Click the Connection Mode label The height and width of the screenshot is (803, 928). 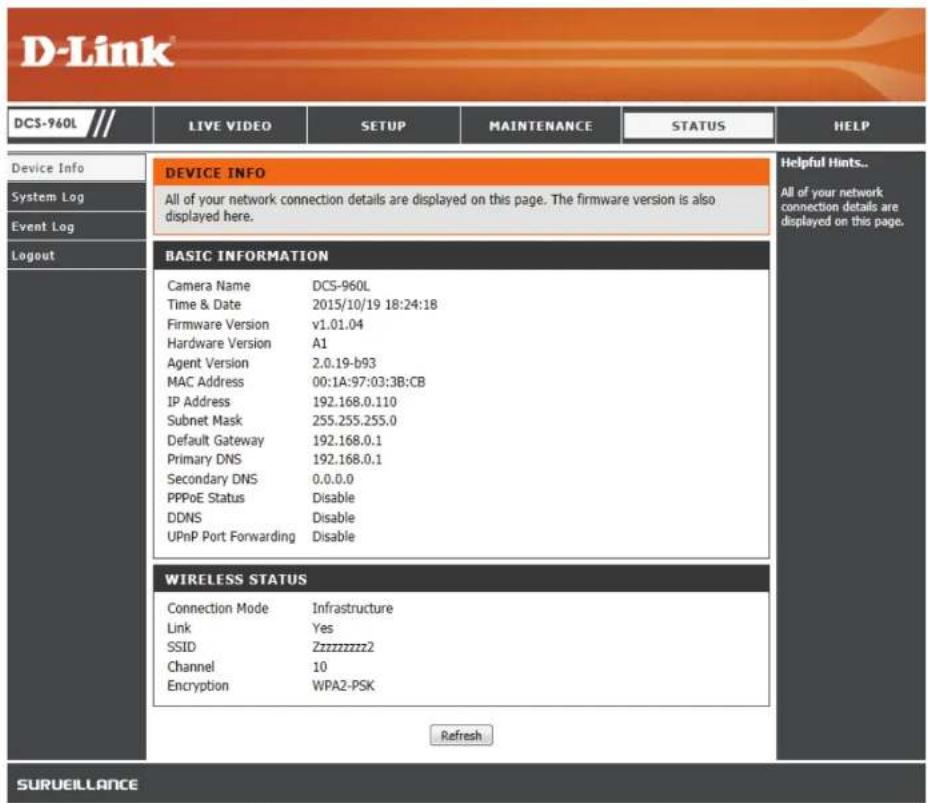218,608
